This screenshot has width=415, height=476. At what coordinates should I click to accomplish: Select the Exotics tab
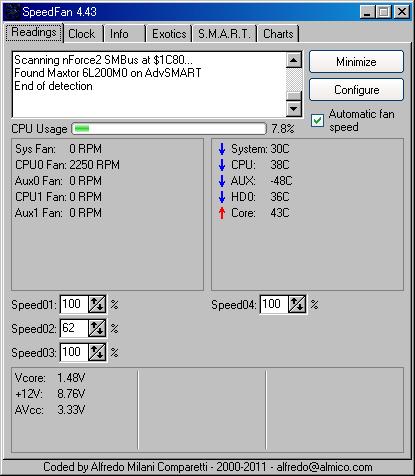click(169, 34)
